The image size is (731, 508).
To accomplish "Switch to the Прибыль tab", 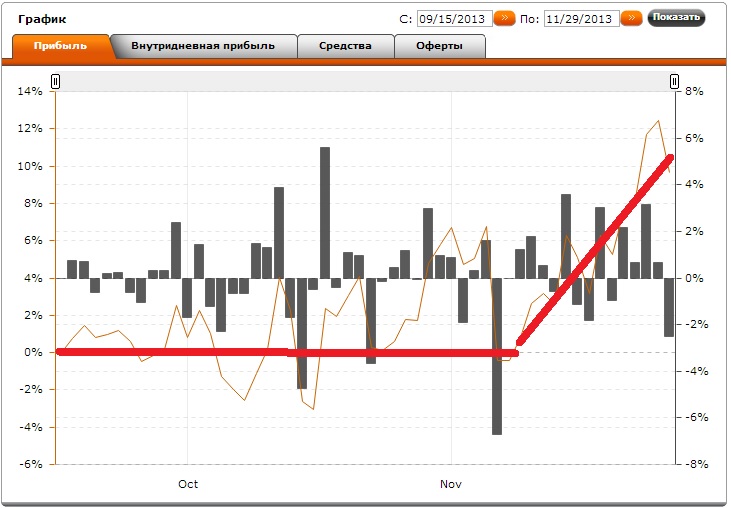I will tap(60, 46).
